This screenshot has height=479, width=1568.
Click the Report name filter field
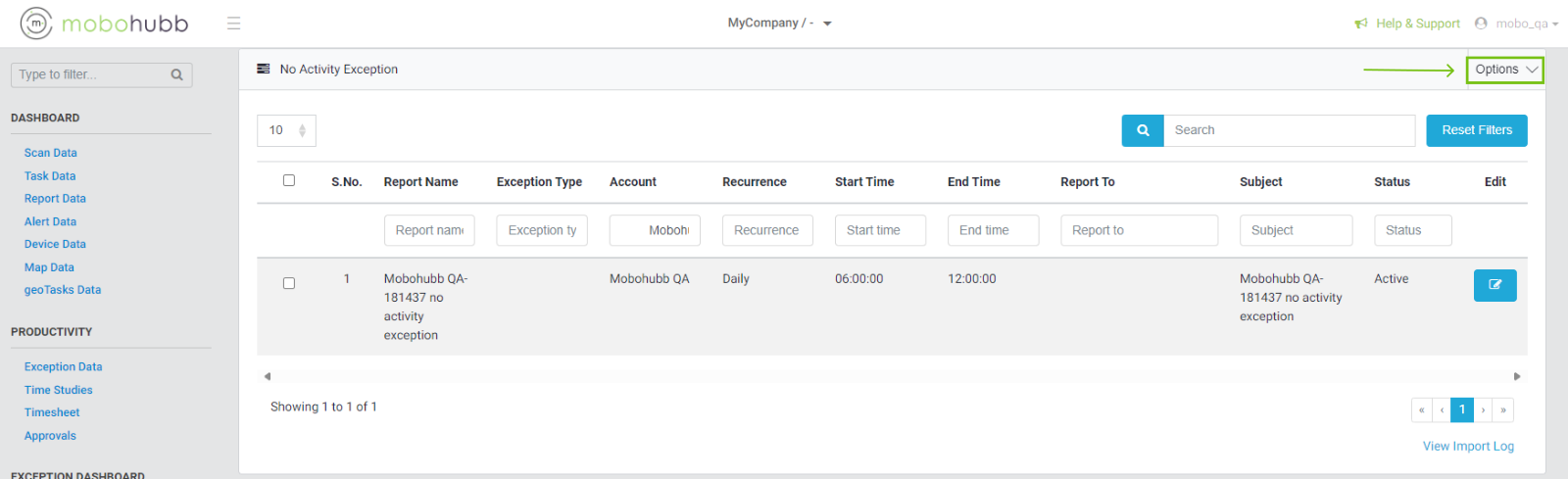click(429, 230)
